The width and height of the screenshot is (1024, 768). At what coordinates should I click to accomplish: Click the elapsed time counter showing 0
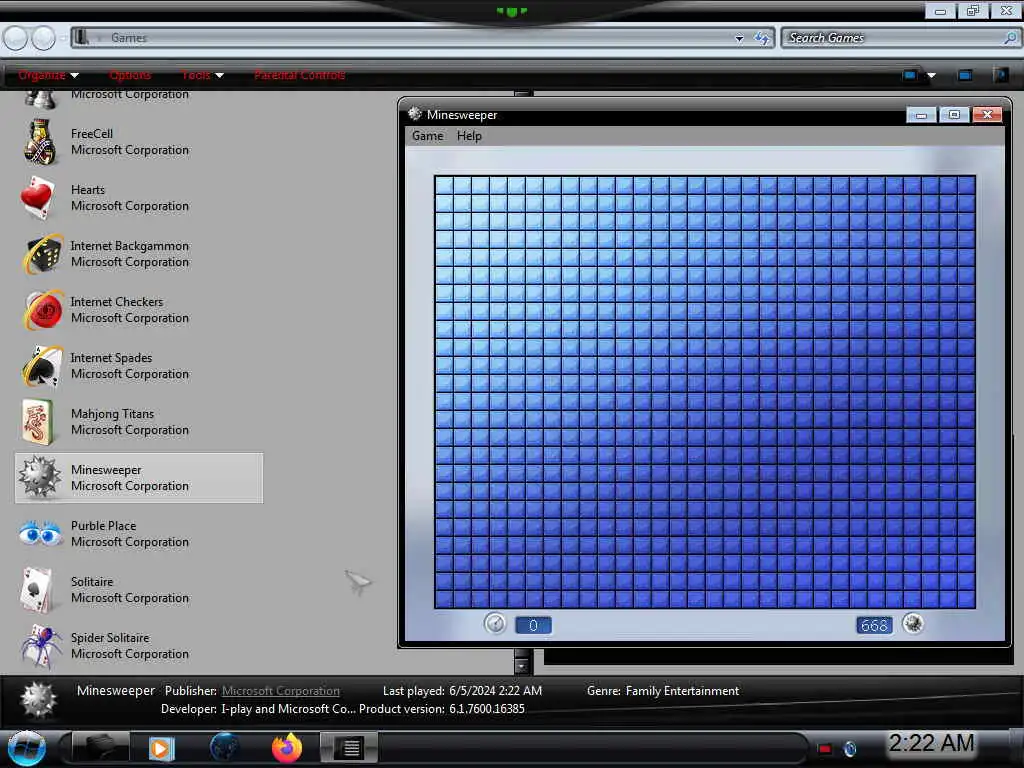(x=533, y=626)
